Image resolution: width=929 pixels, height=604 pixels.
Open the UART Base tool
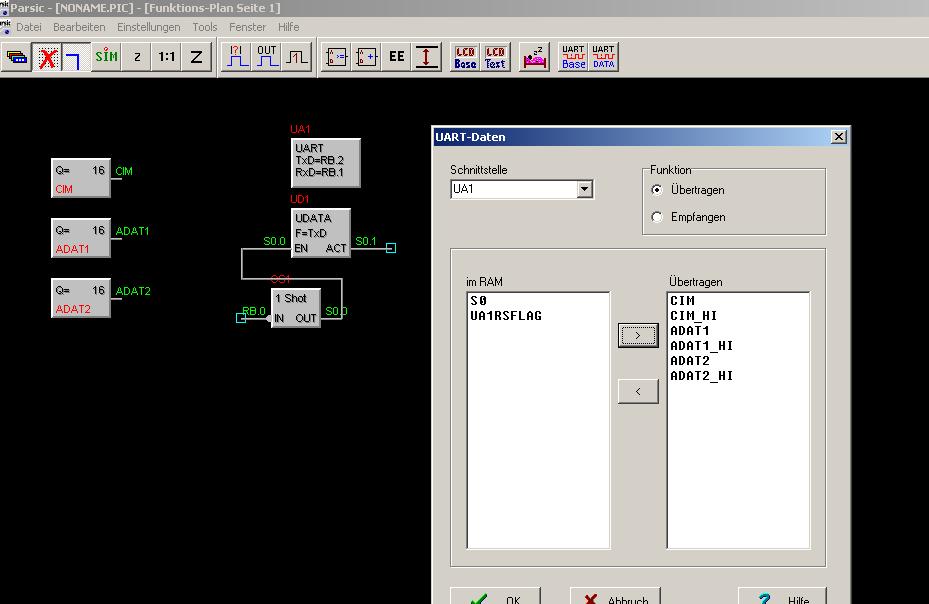pos(574,57)
